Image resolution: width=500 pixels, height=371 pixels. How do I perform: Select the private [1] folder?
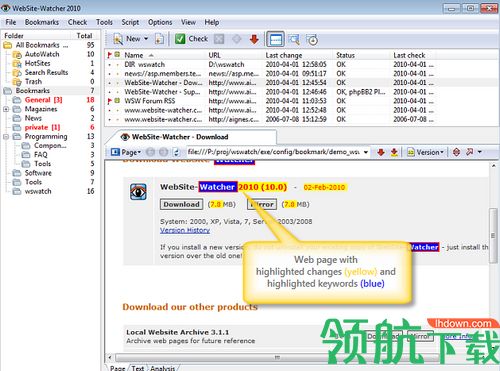42,127
